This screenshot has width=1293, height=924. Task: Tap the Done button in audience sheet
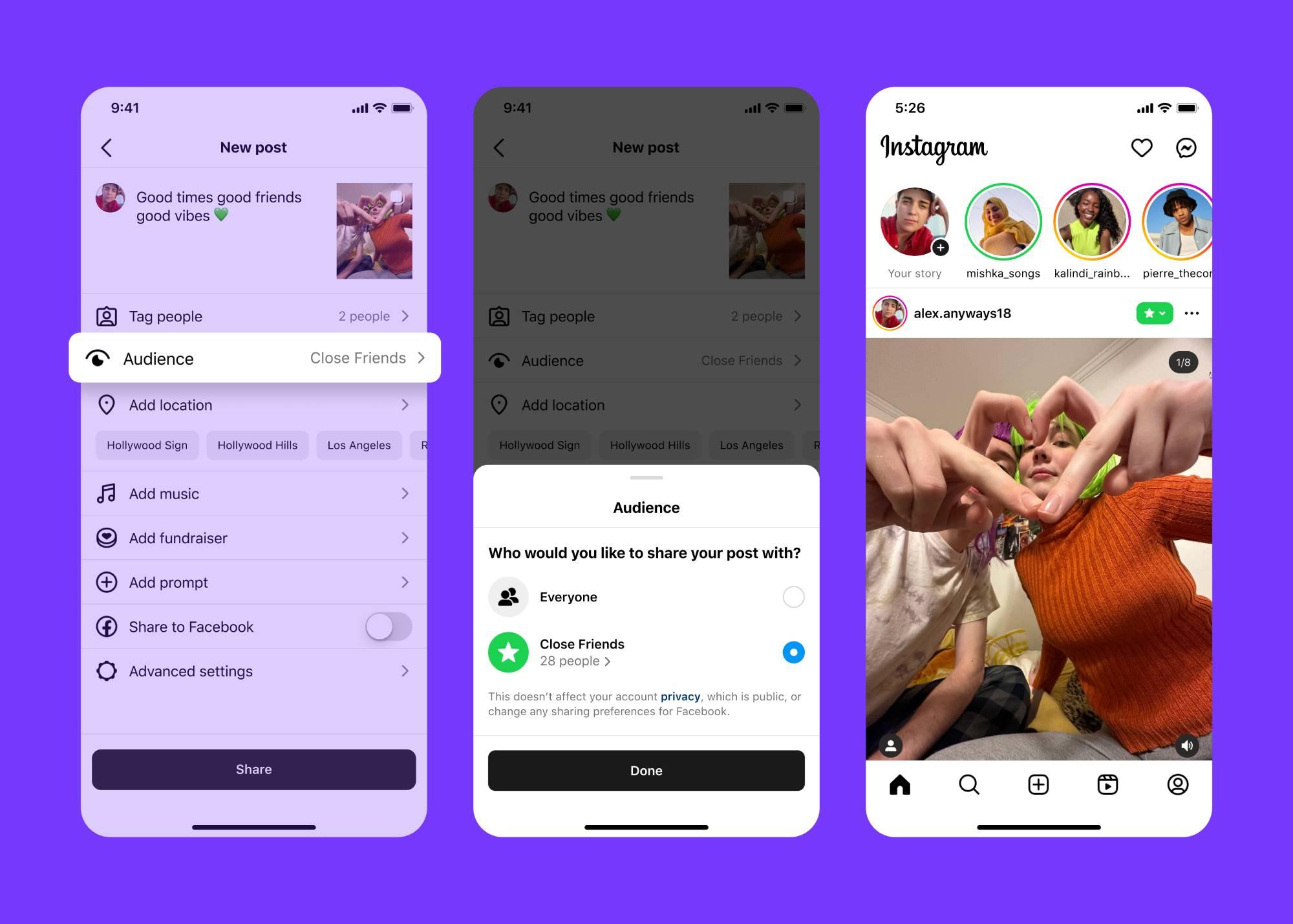click(x=646, y=770)
